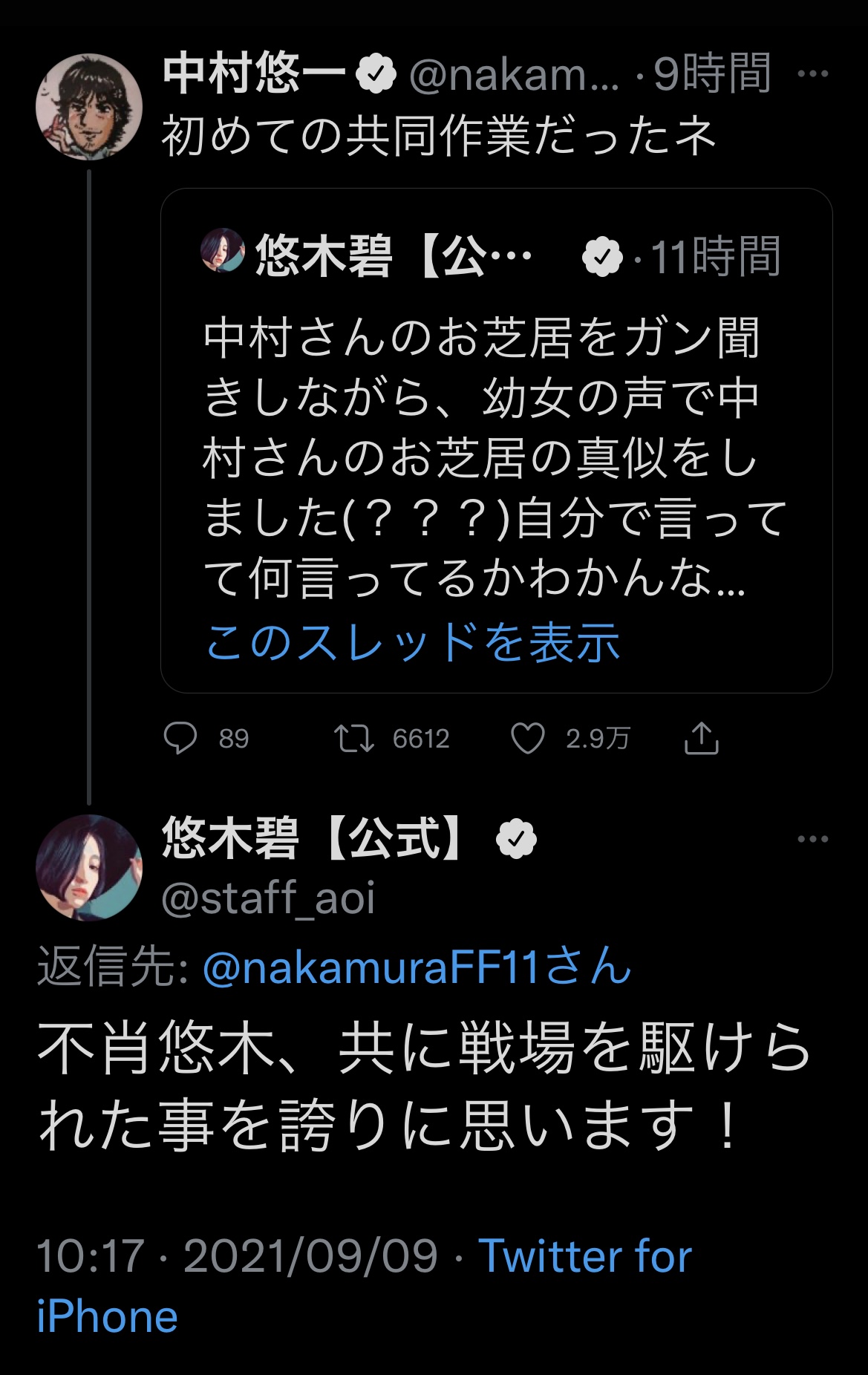Open 悠木碧's large profile avatar
Viewport: 868px width, 1375px height.
coord(89,867)
